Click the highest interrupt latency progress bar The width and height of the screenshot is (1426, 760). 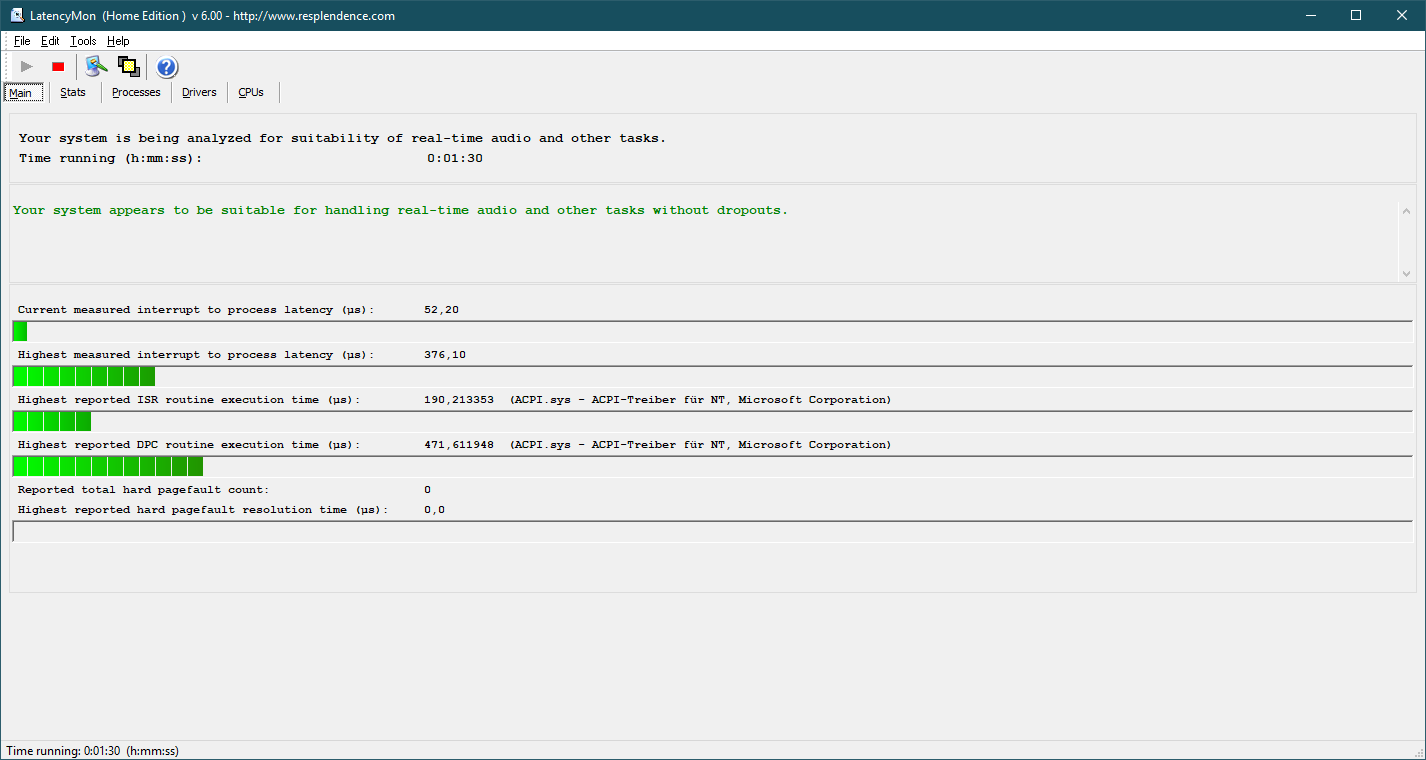point(712,376)
